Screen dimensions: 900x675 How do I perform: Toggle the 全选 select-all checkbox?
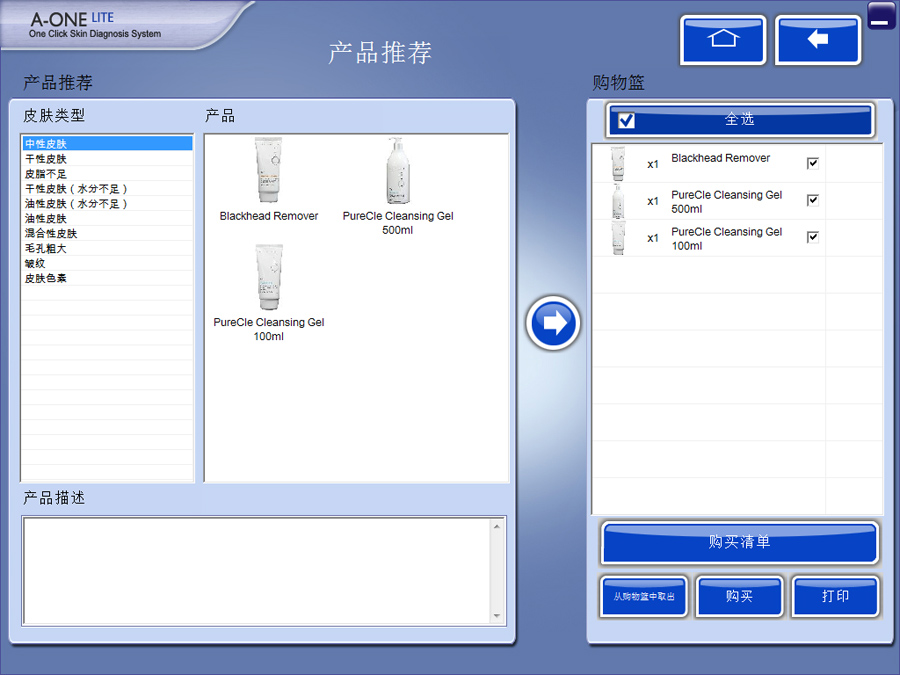(626, 120)
